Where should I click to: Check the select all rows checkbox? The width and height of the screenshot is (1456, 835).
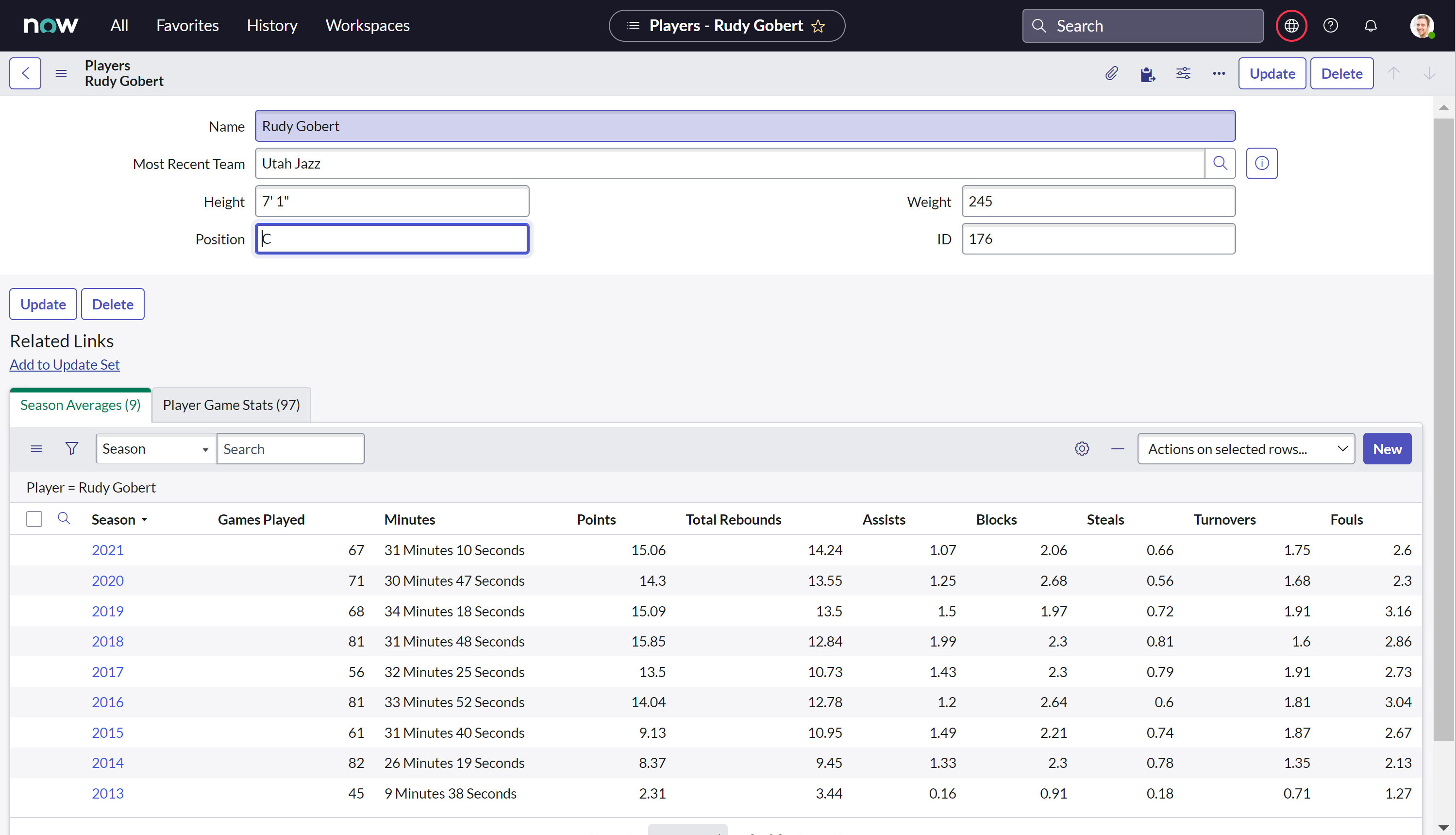[x=34, y=519]
